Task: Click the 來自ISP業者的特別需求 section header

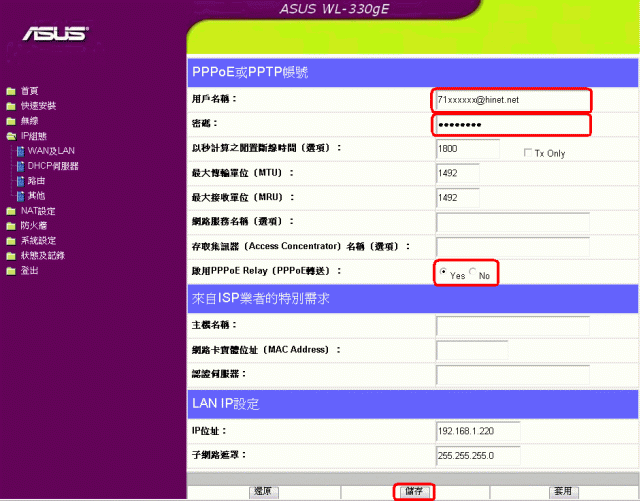Action: 413,298
